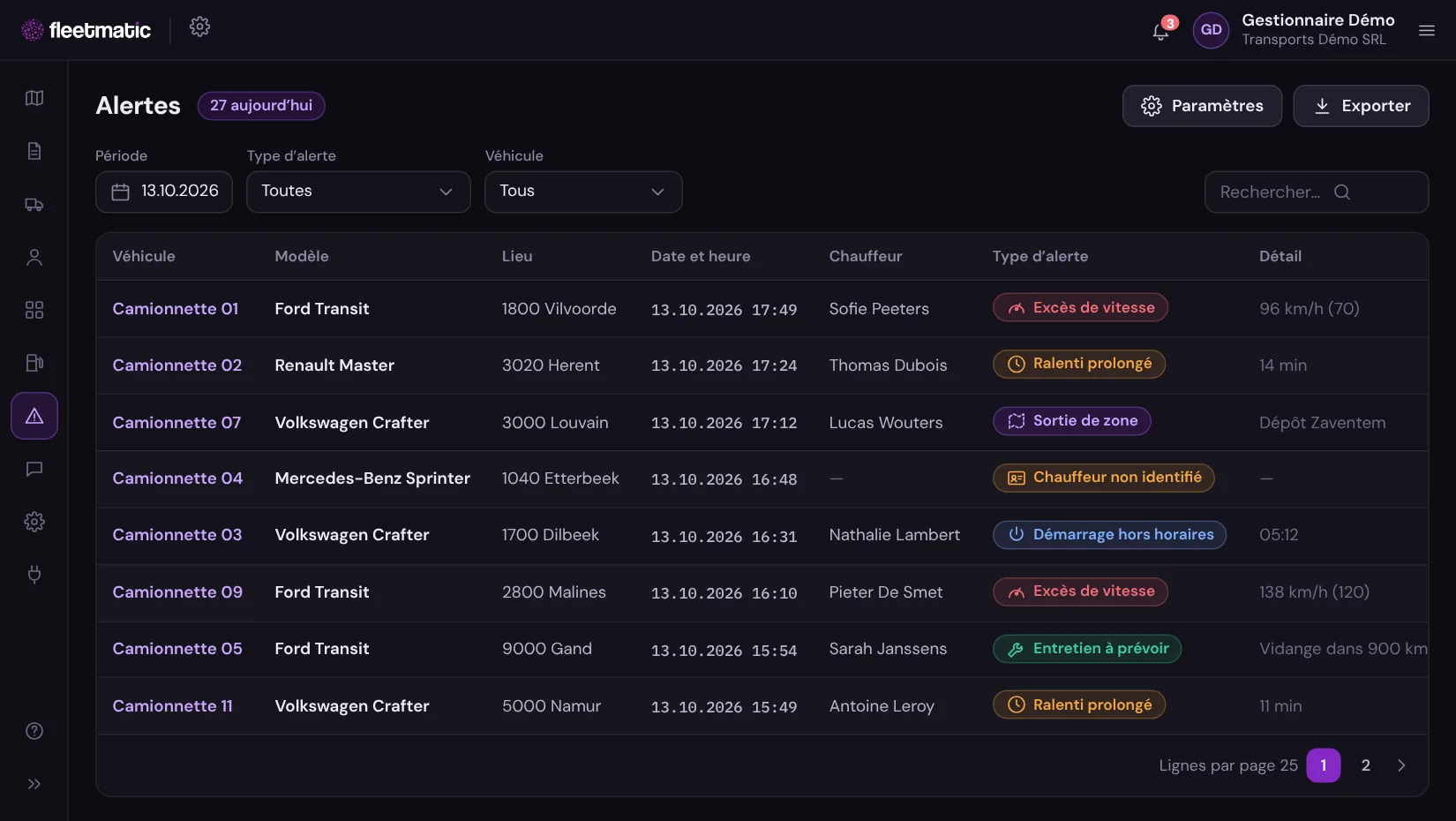Expand the sidebar with double chevron

point(34,784)
